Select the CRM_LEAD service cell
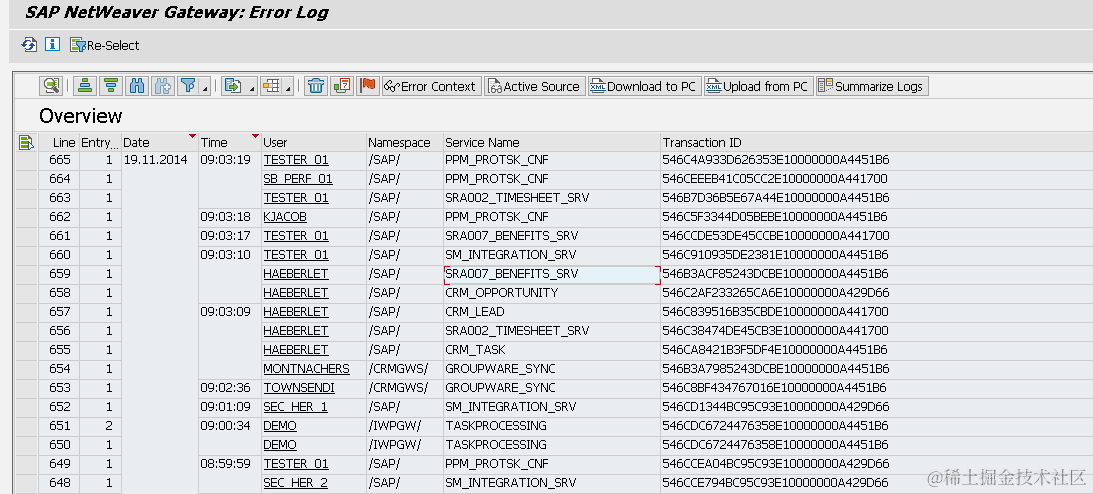The height and width of the screenshot is (494, 1093). (551, 311)
